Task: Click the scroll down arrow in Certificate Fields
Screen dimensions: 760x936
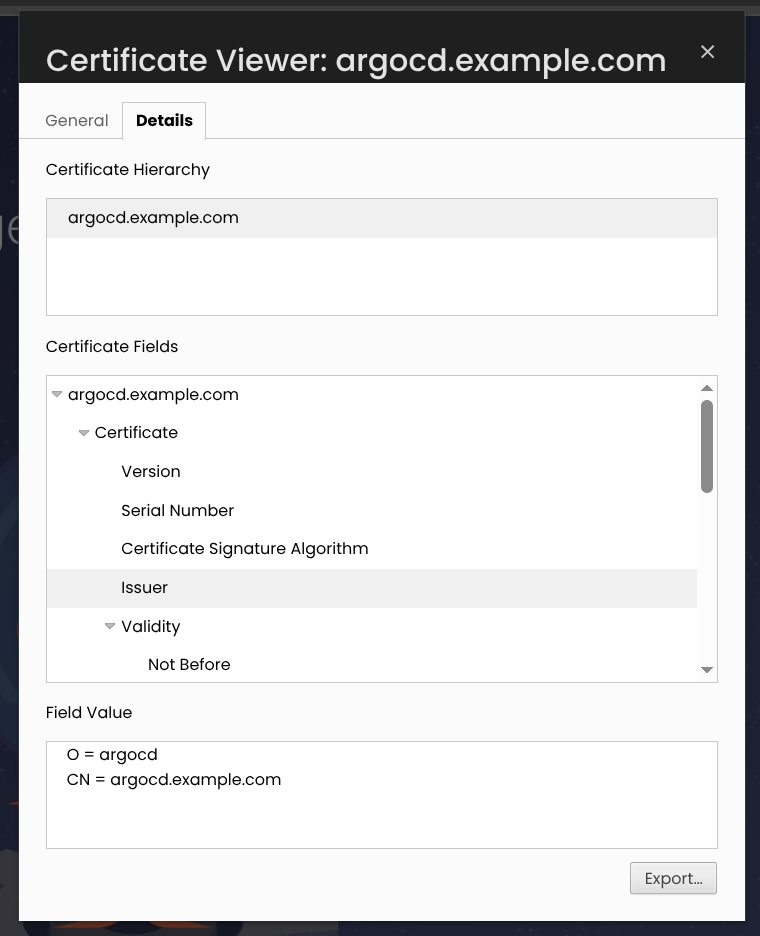Action: [707, 670]
